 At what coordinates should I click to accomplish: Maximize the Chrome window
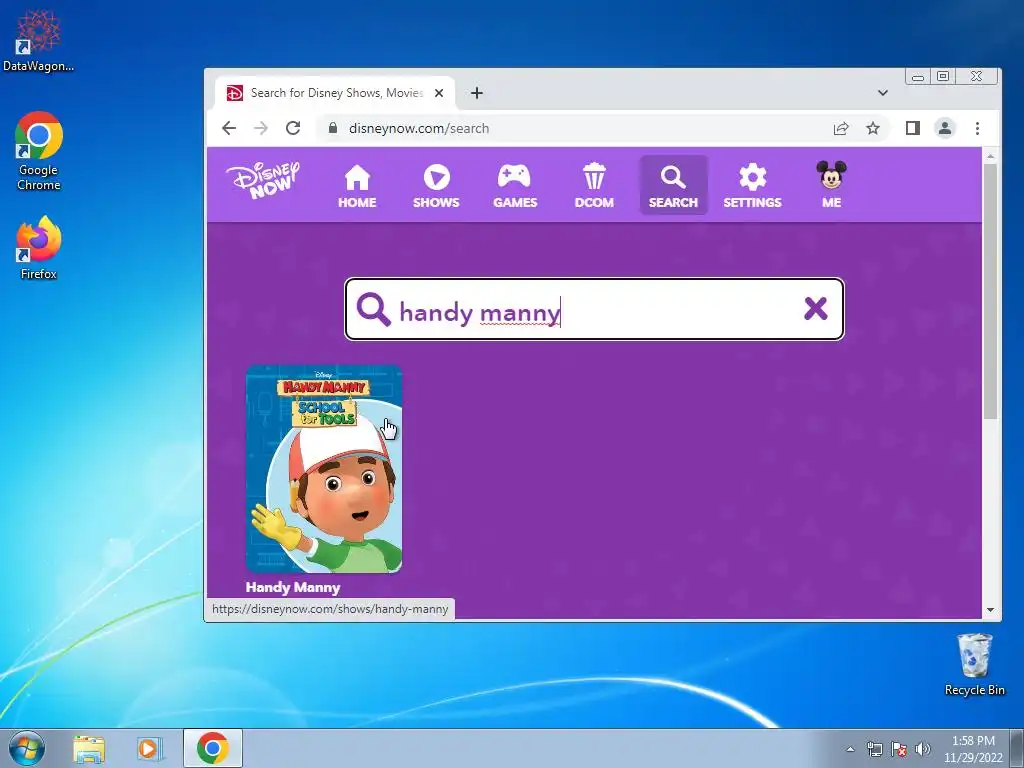click(943, 76)
